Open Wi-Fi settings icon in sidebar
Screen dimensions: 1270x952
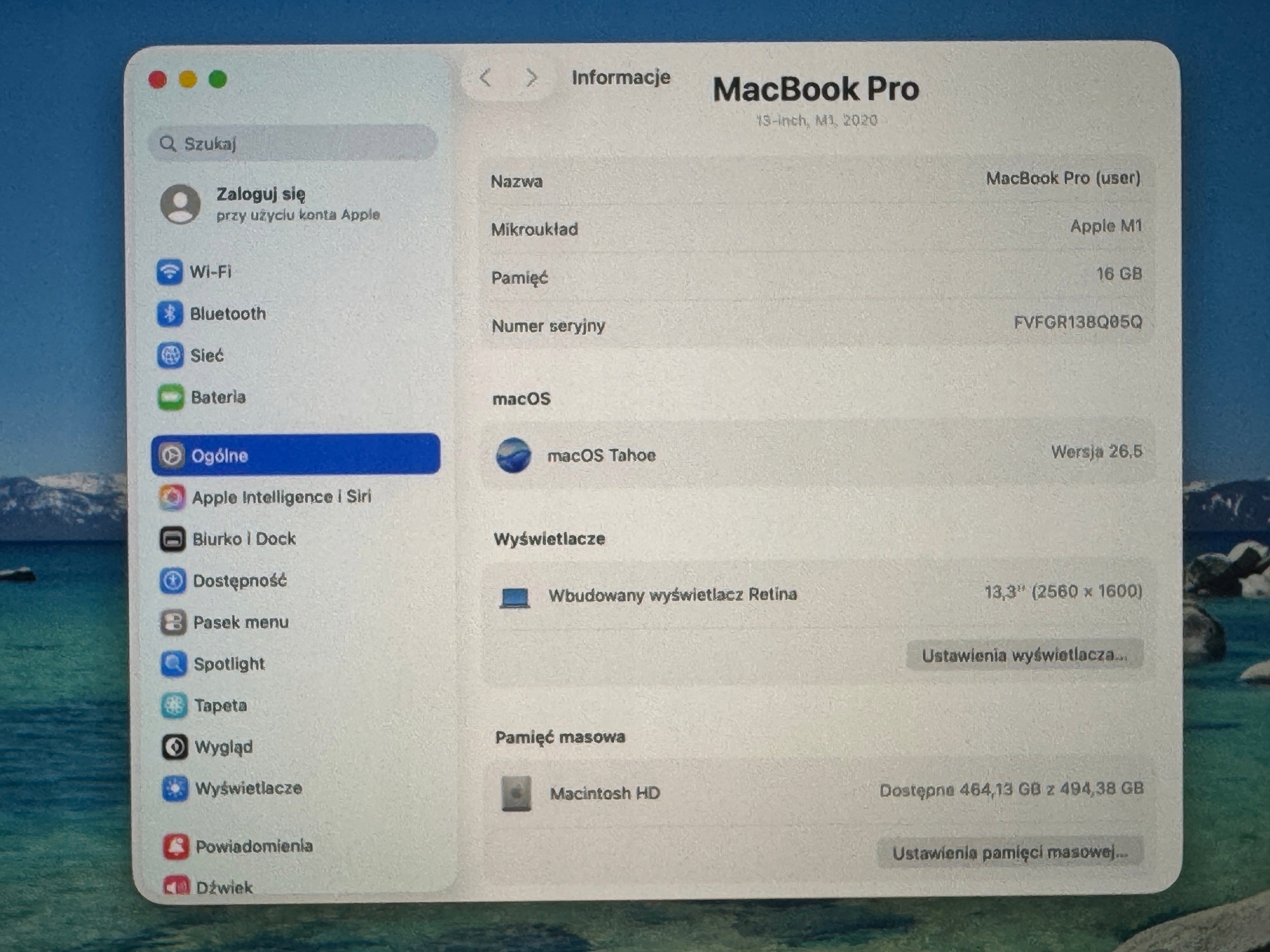pos(169,271)
